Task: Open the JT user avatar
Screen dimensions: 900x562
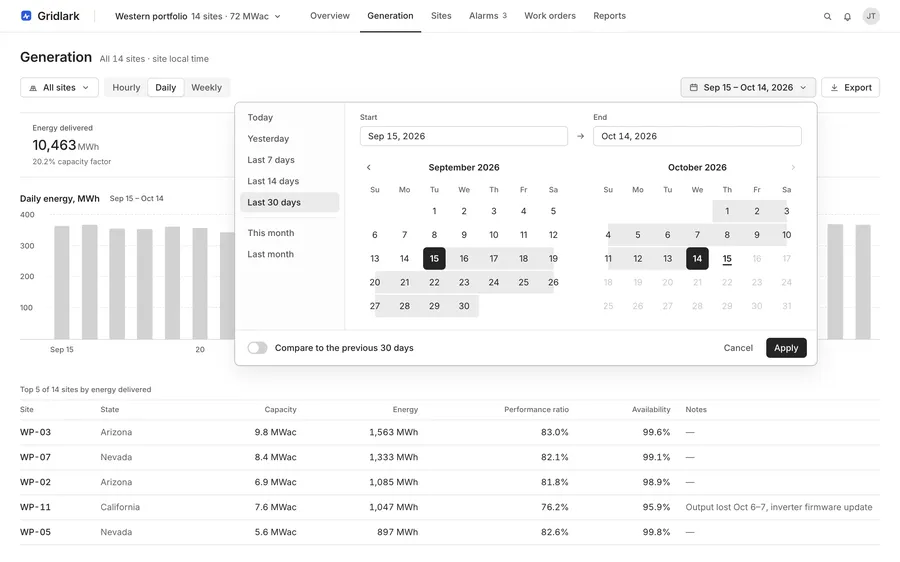Action: click(871, 16)
